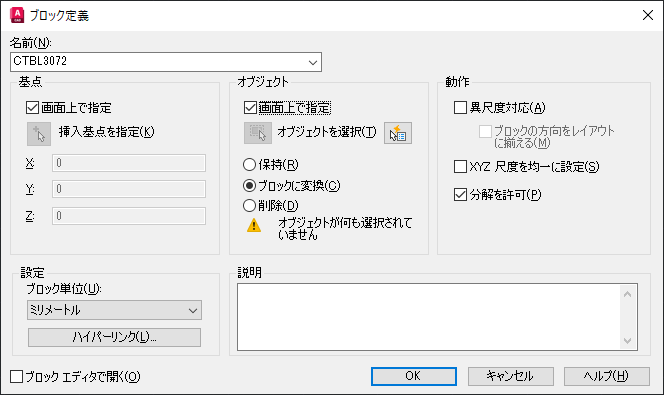Image resolution: width=664 pixels, height=395 pixels.
Task: Uncheck 分解を許可(P) checkbox
Action: (460, 194)
